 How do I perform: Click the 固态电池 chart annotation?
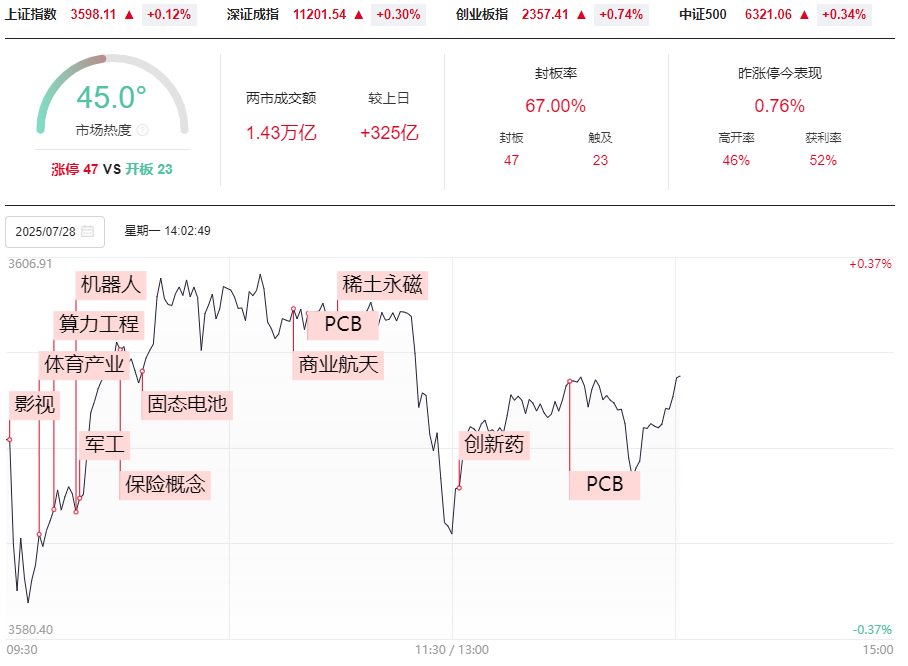click(187, 404)
